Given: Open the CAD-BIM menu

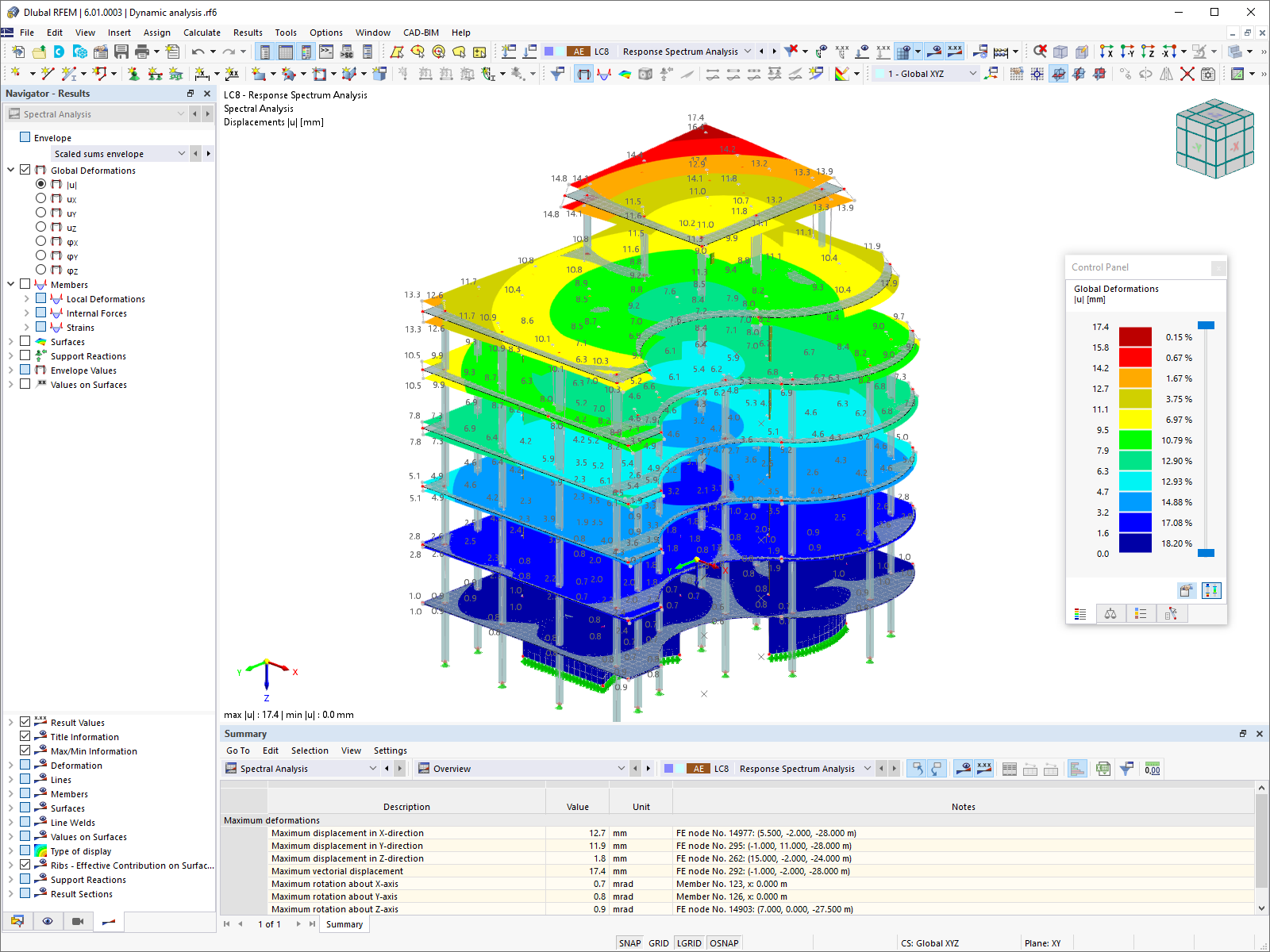Looking at the screenshot, I should point(420,33).
